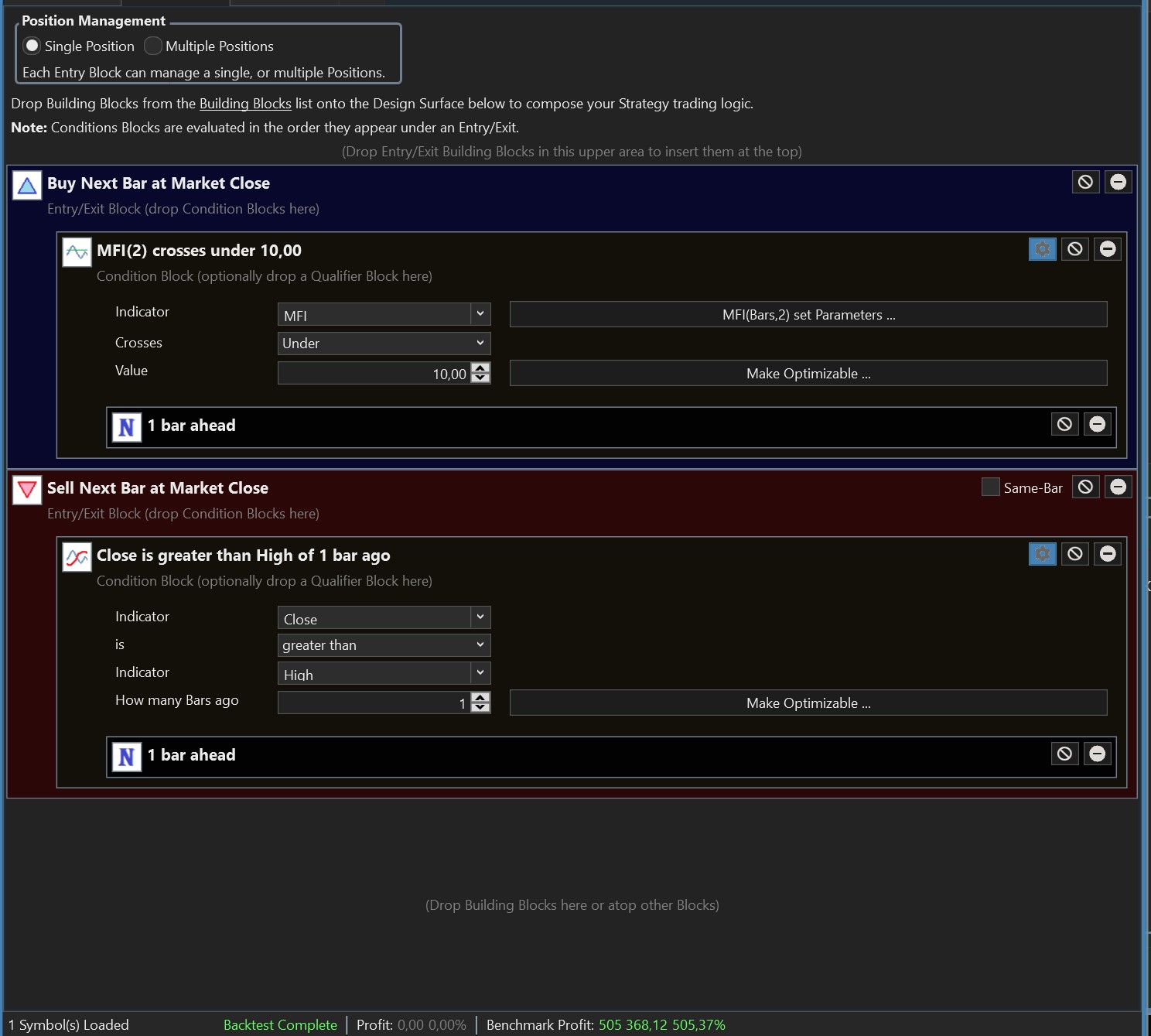Open the greater than comparison dropdown
1151x1036 pixels.
click(384, 645)
